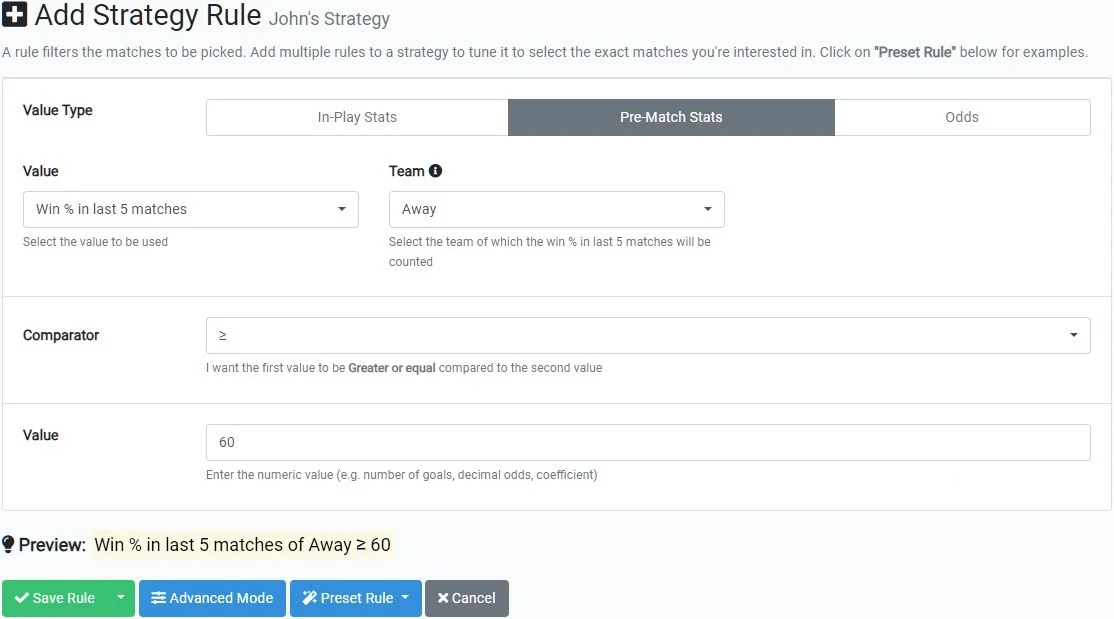Click the magic wand icon on Preset Rule
This screenshot has height=619, width=1114.
pyautogui.click(x=310, y=598)
